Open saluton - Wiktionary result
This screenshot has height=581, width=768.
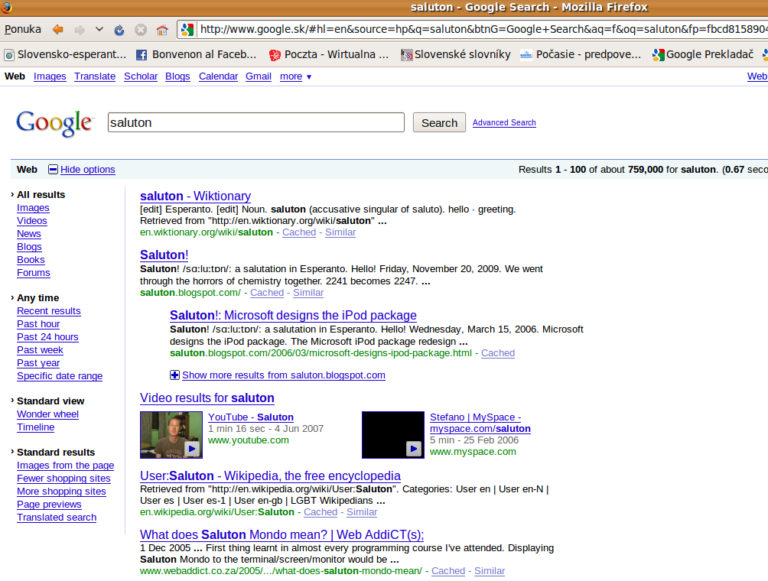tap(195, 196)
